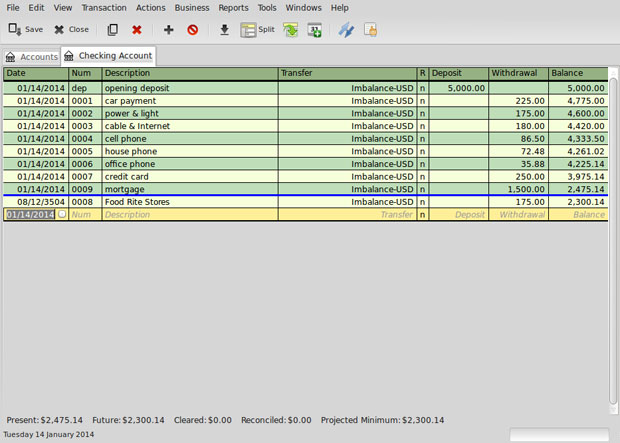The image size is (620, 443).
Task: Switch to the Accounts tab
Action: click(32, 57)
